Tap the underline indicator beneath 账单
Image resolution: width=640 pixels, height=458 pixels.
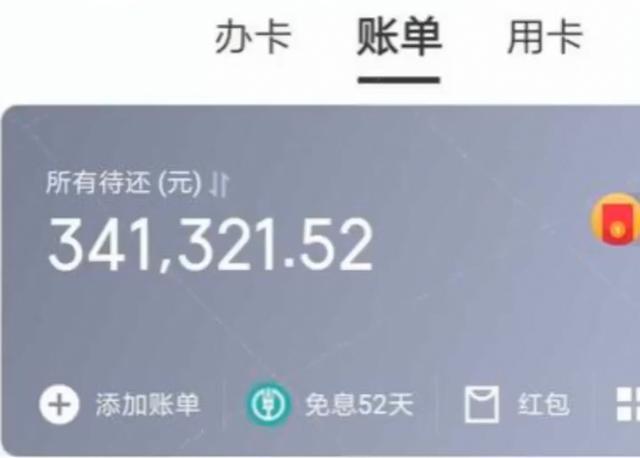(399, 80)
